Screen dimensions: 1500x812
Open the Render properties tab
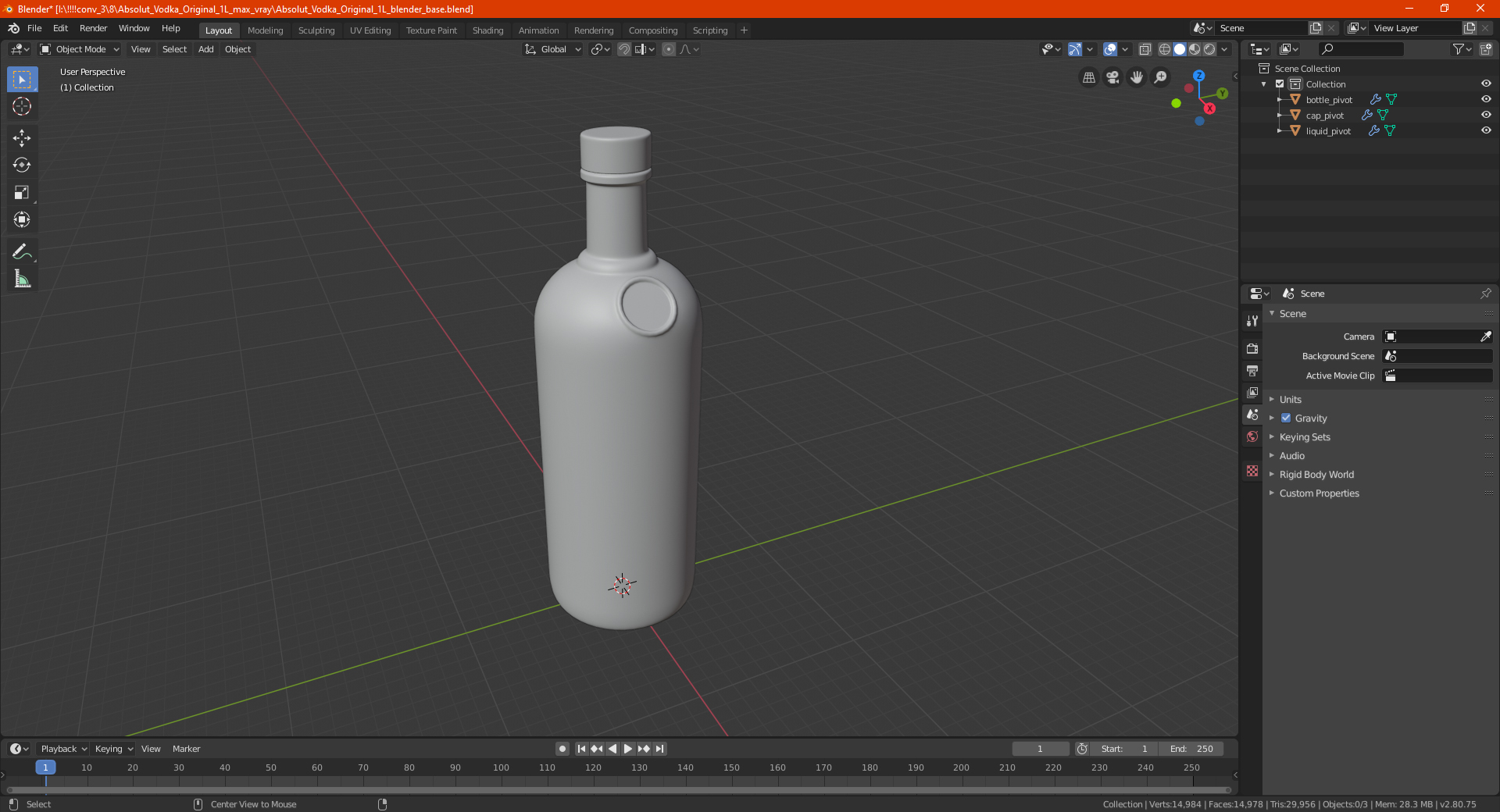[1252, 348]
